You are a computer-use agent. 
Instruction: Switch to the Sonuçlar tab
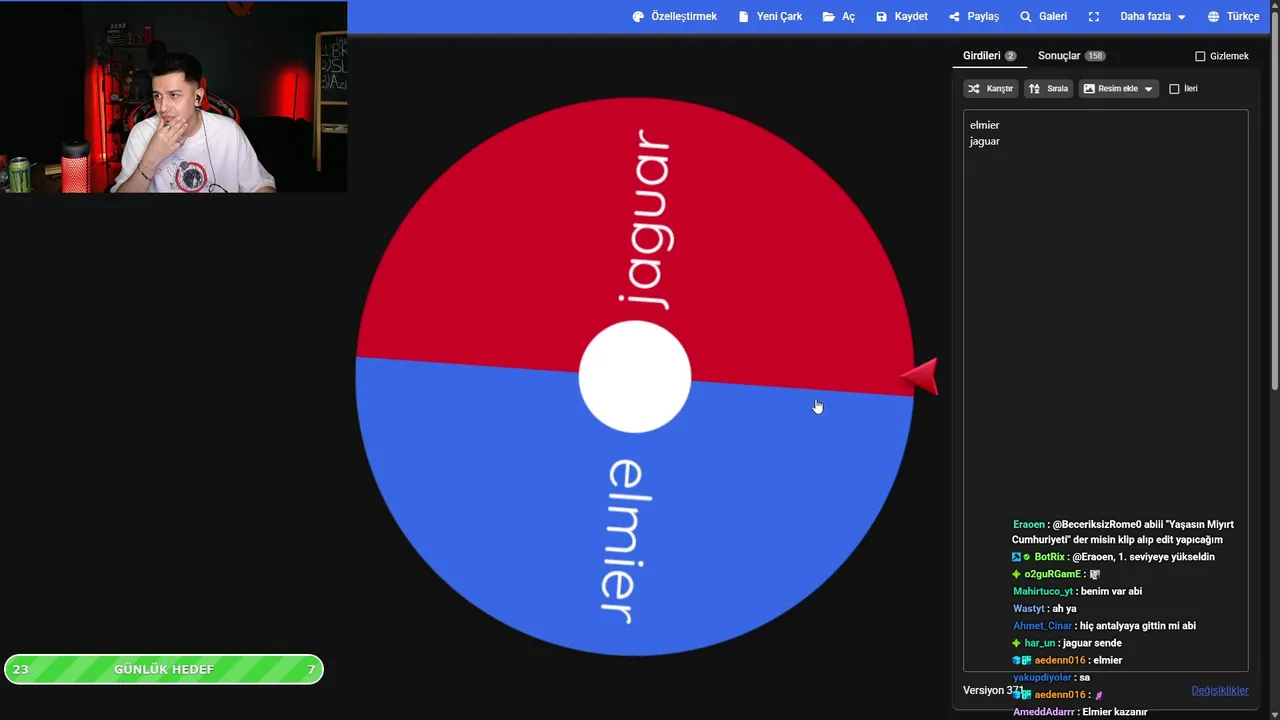[1071, 56]
